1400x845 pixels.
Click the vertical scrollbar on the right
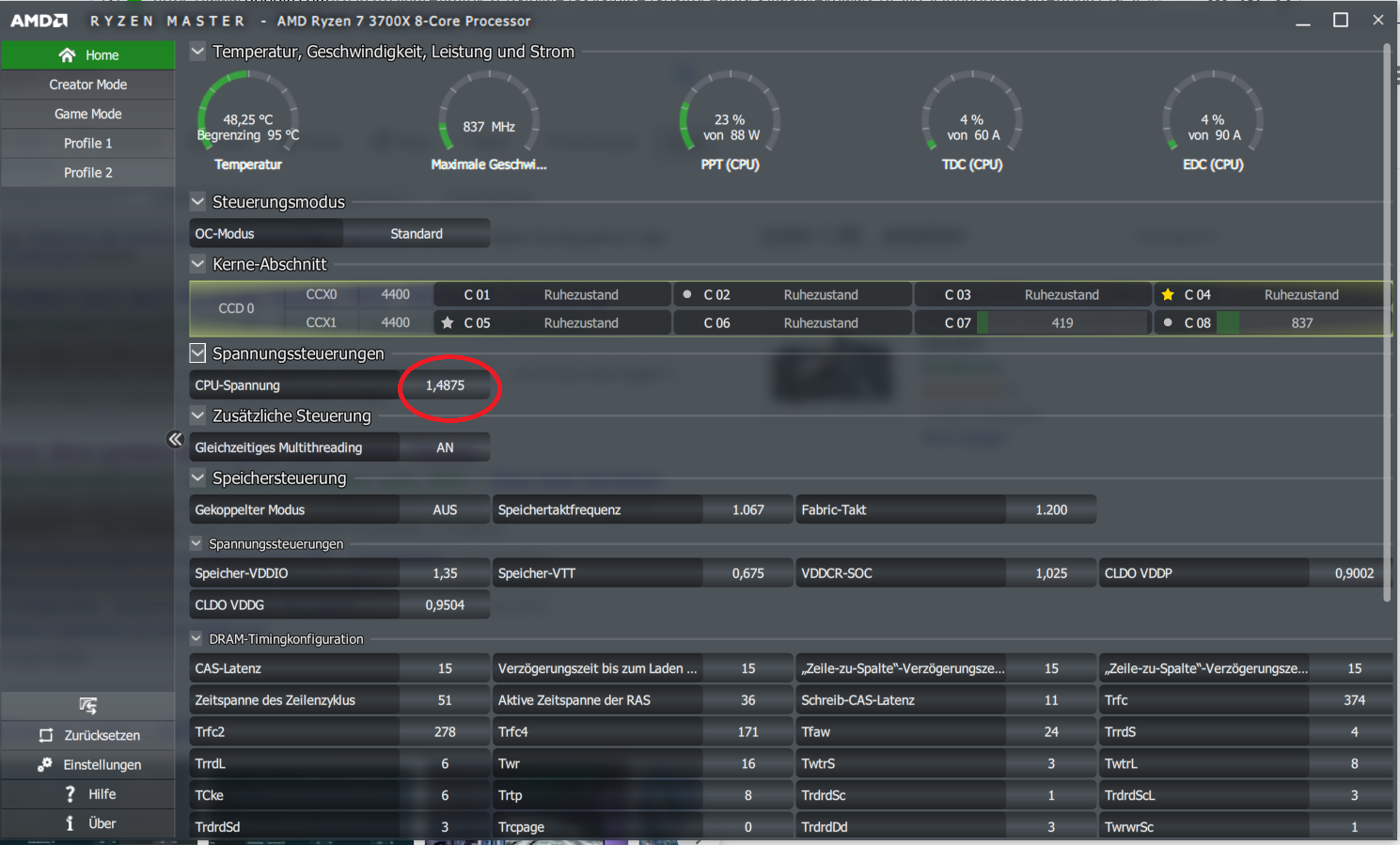coord(1387,321)
